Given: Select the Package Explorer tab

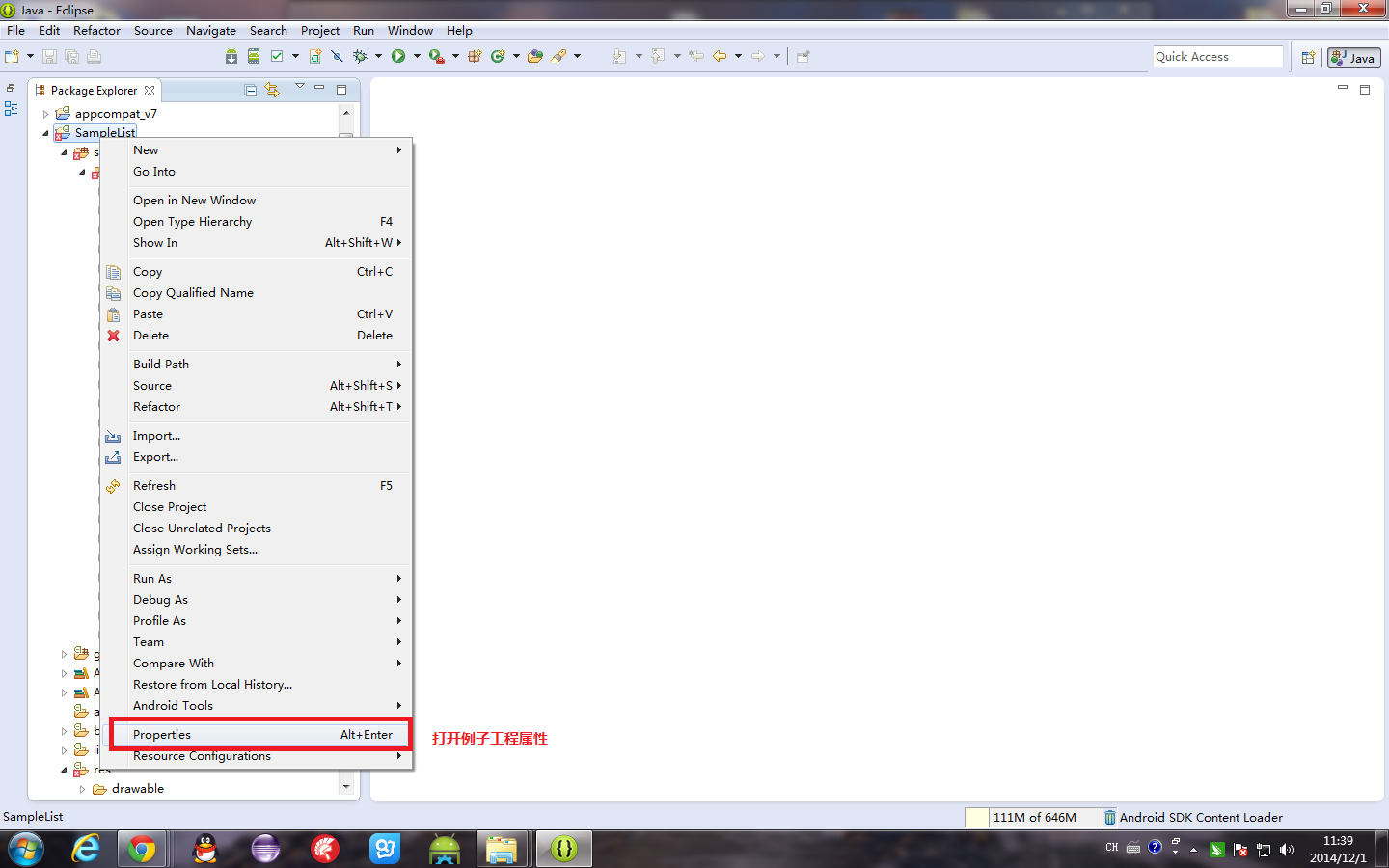Looking at the screenshot, I should 95,91.
